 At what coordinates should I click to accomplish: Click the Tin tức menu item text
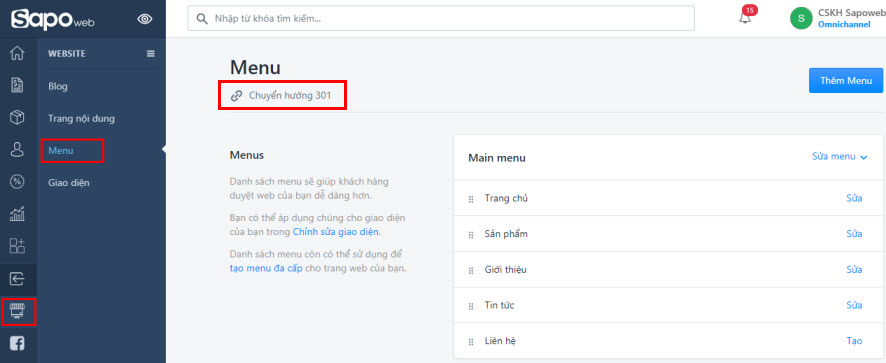(500, 305)
